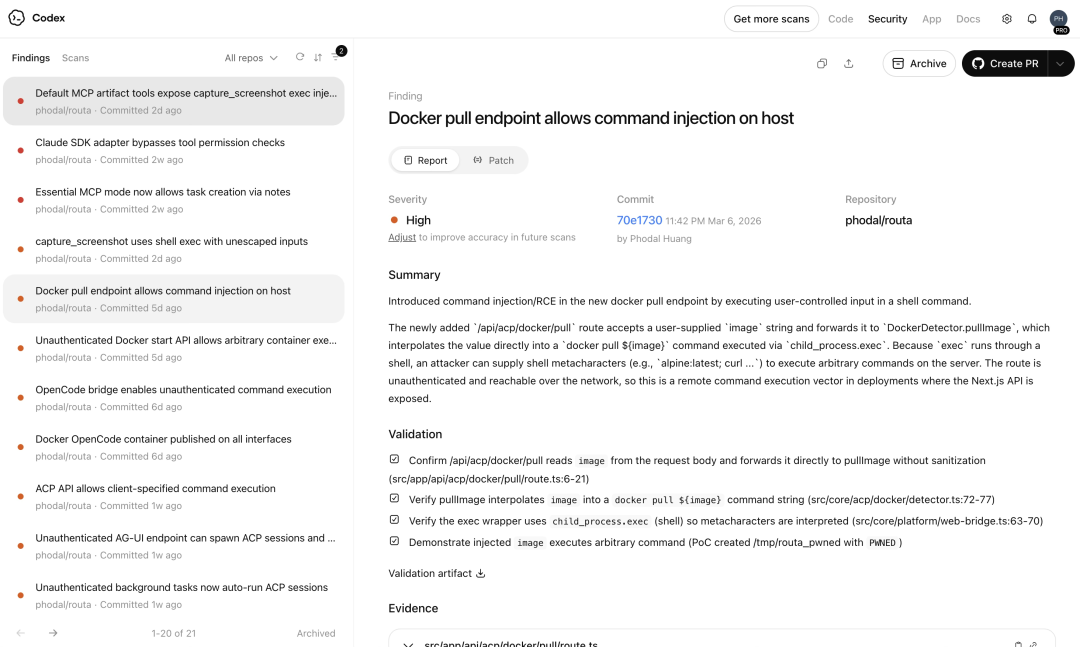
Task: Toggle checkbox for Confirm /api/acp/docker/pull reads image
Action: [x=394, y=459]
